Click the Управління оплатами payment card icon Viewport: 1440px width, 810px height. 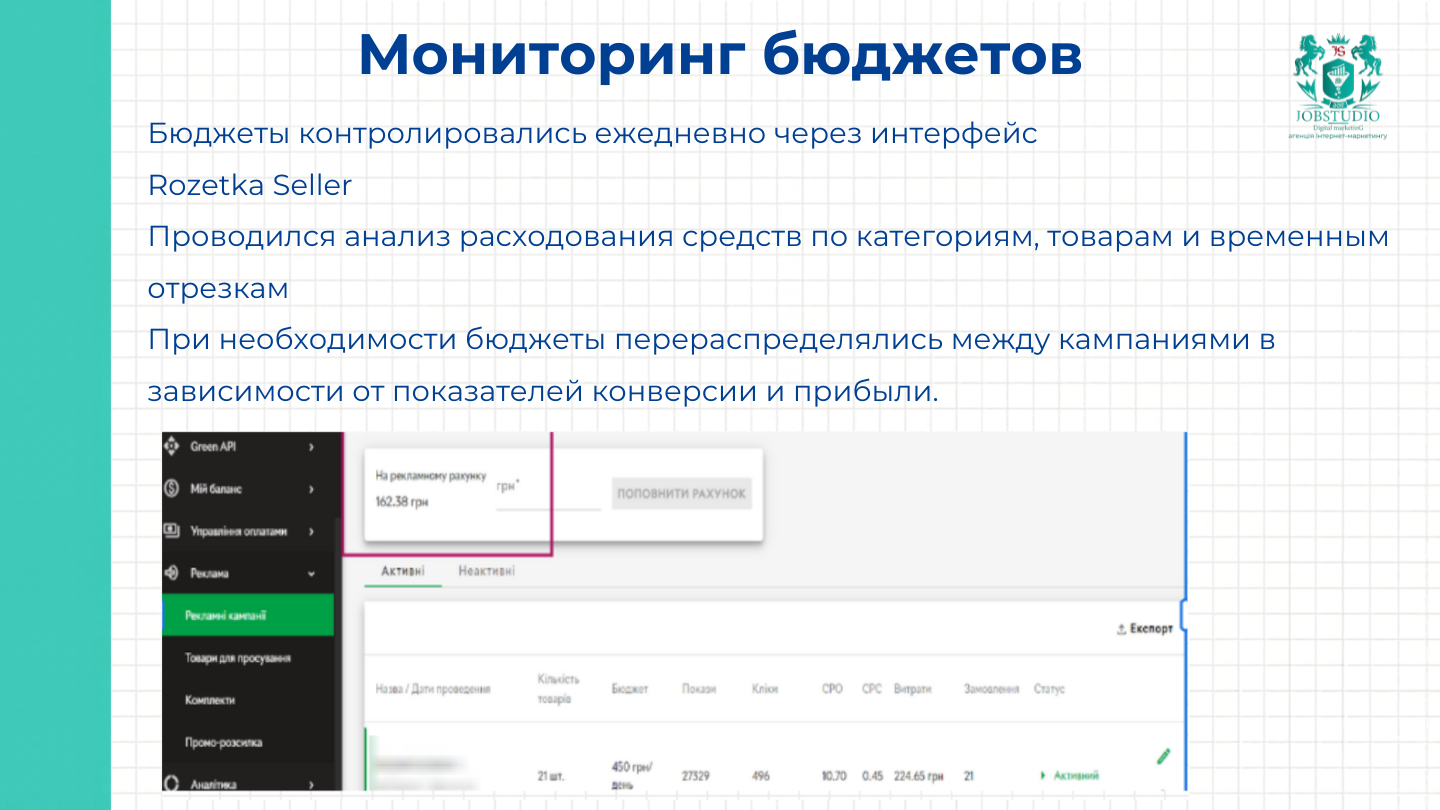(173, 530)
